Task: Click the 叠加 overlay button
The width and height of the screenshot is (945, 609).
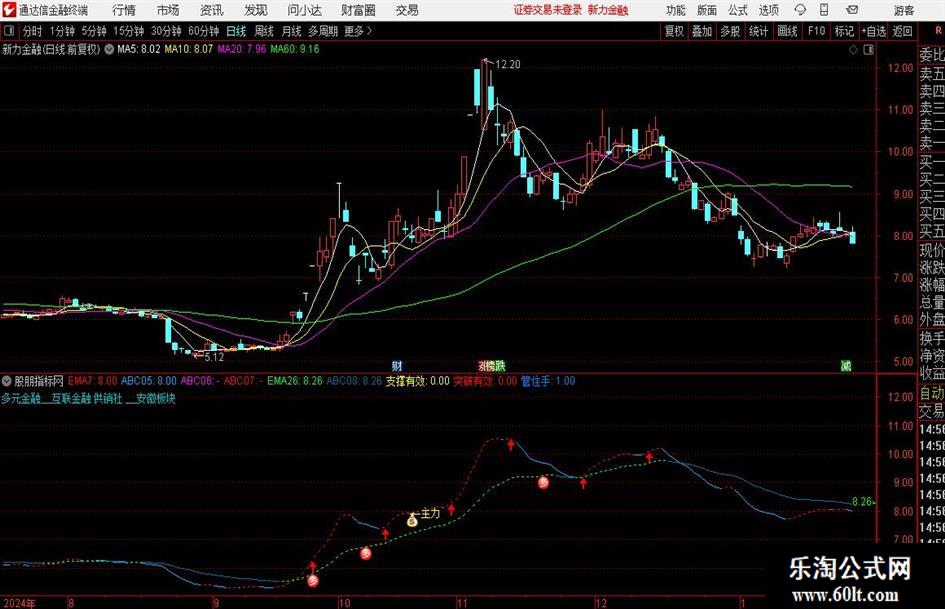Action: 702,31
